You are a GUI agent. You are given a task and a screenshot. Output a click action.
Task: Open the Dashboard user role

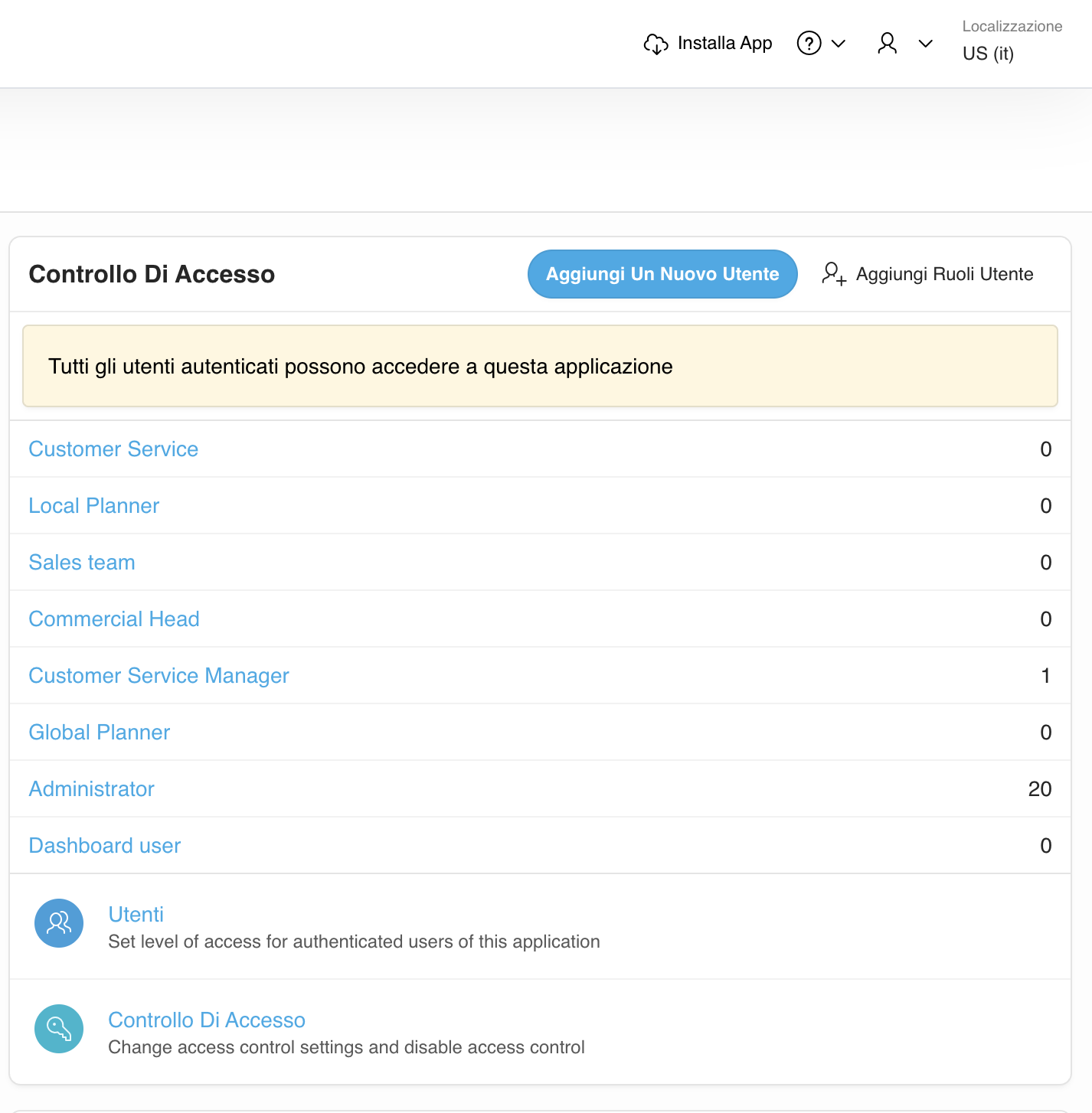coord(105,846)
